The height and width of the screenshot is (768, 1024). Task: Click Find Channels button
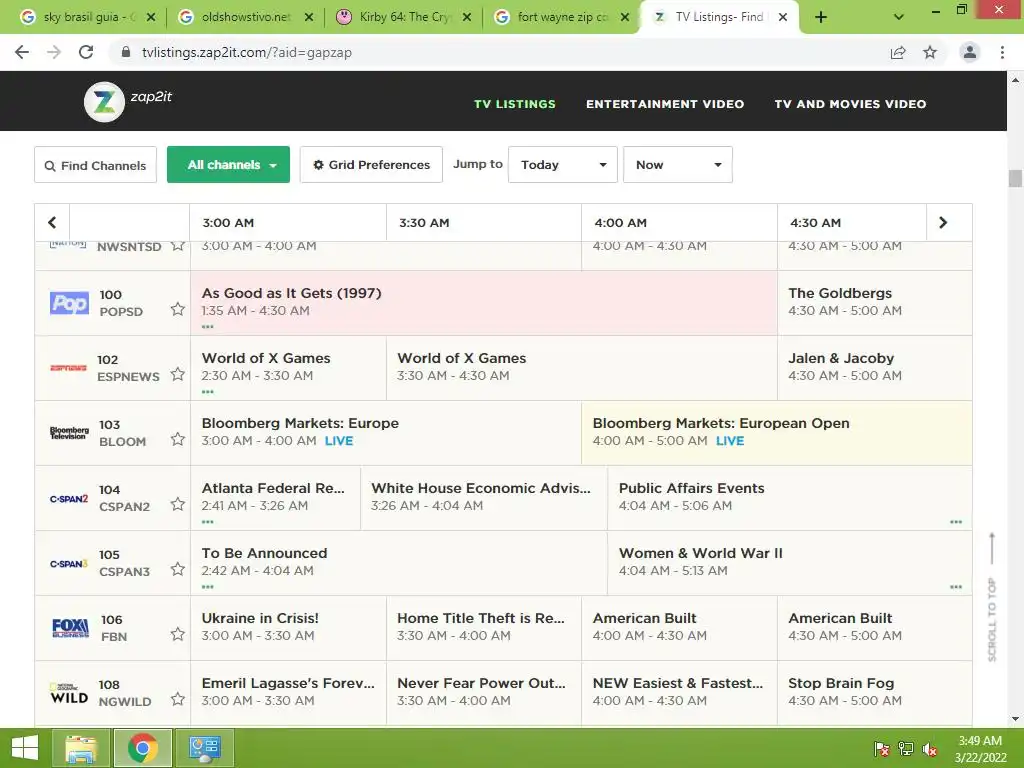click(95, 165)
